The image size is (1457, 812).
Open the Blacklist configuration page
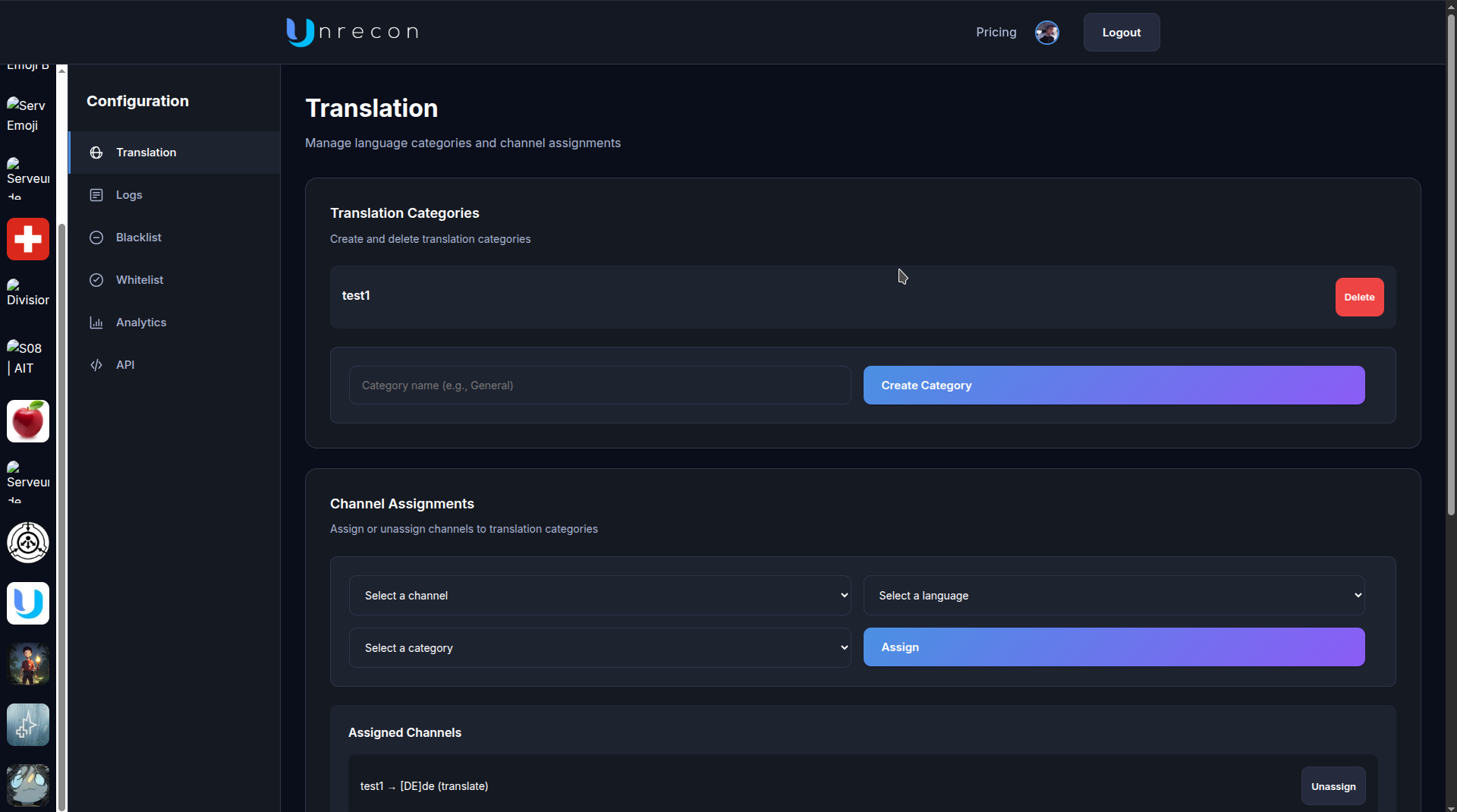[175, 238]
